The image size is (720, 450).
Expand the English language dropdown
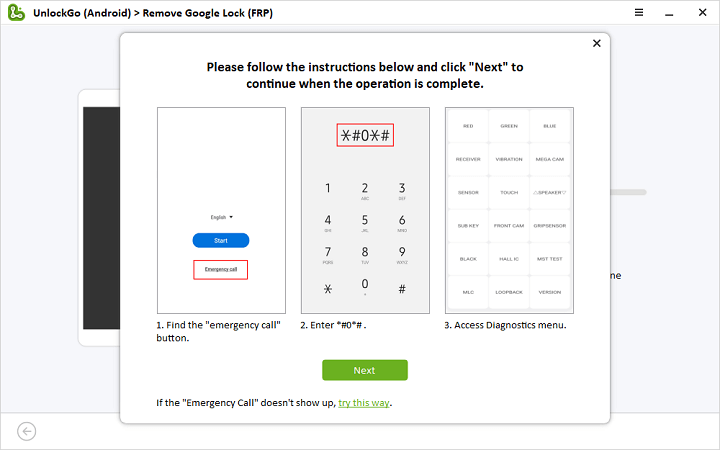221,217
